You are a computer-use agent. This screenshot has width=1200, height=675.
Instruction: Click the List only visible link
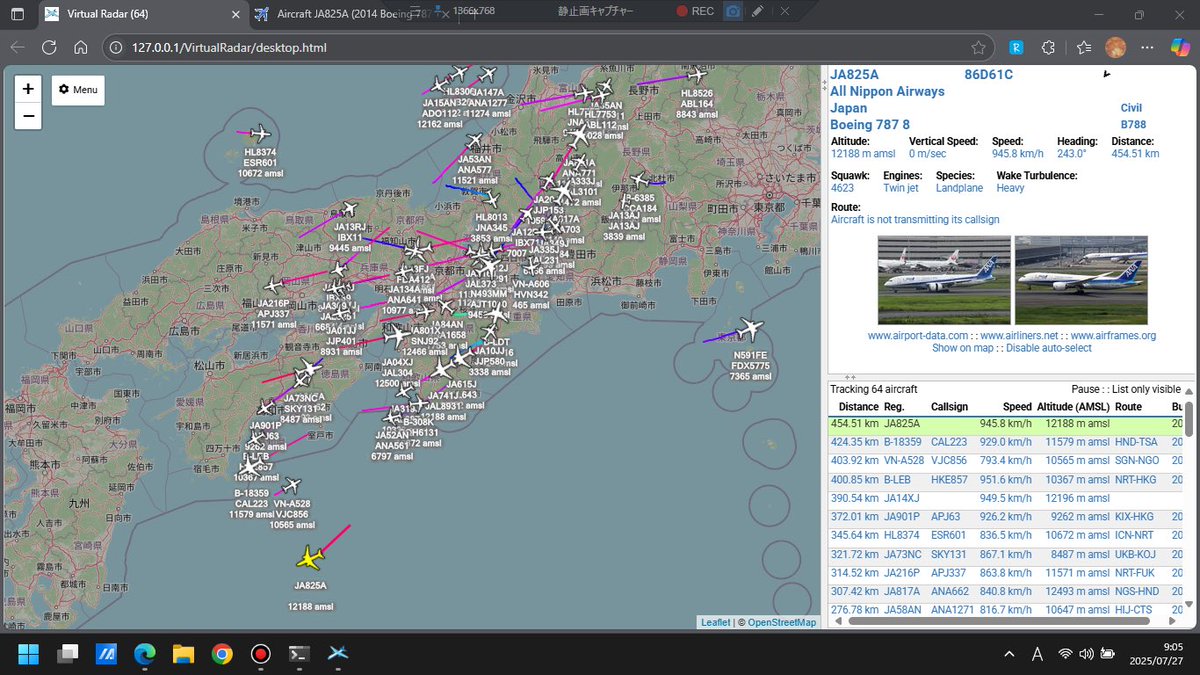pos(1146,389)
